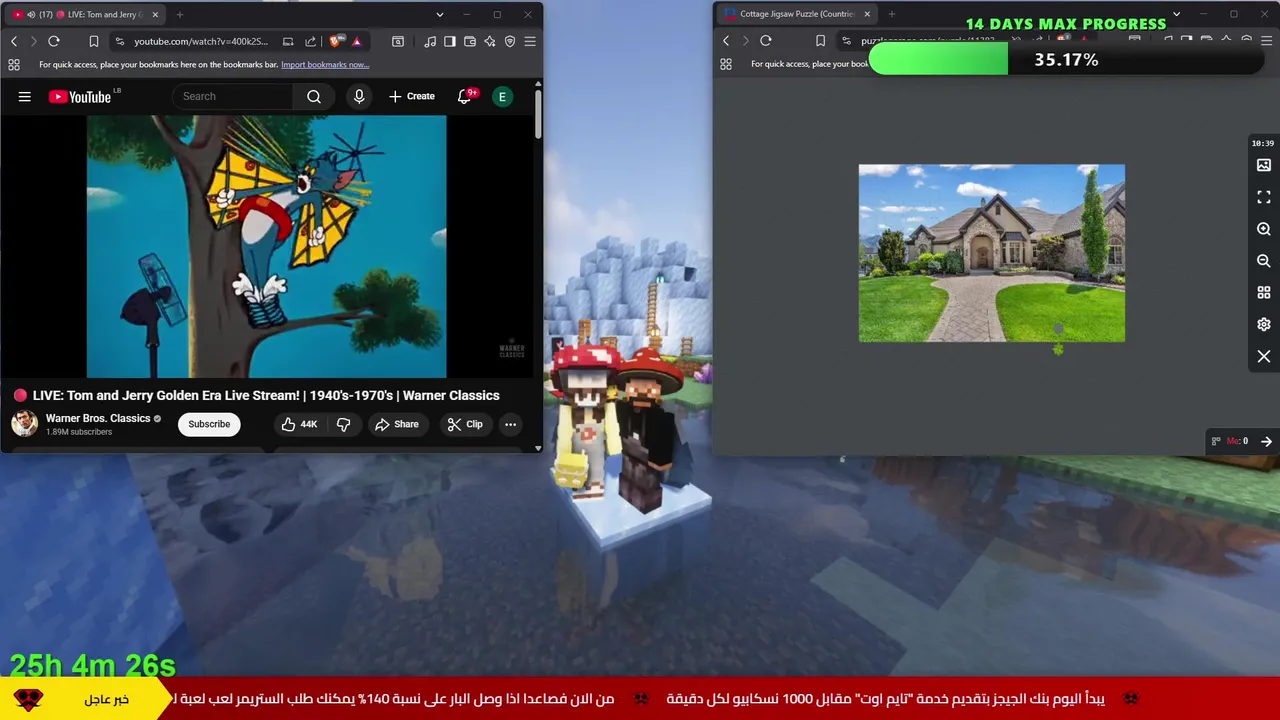Screen dimensions: 1280x720
Task: Click the YouTube address bar URL
Action: point(201,41)
